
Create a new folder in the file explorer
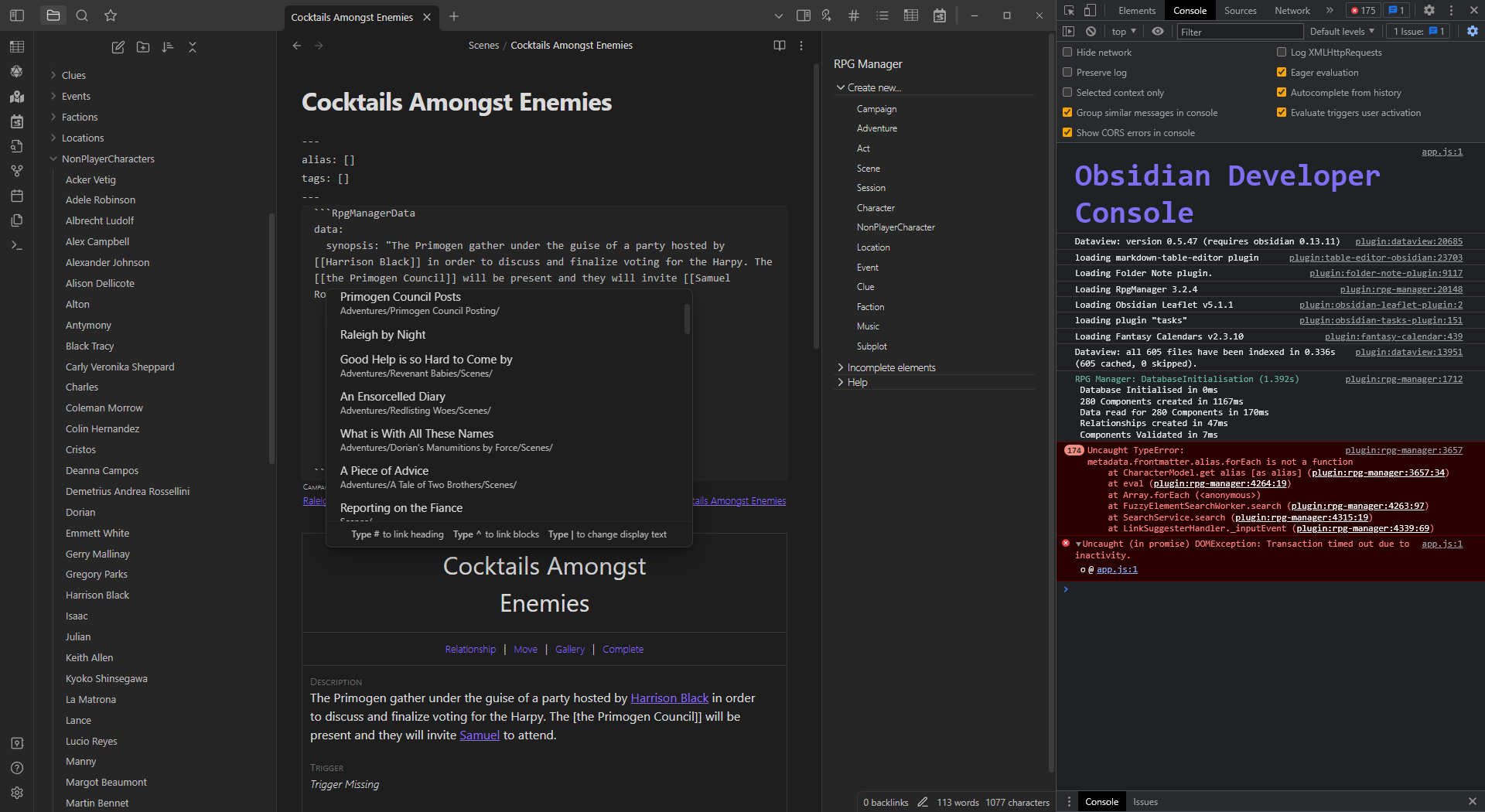142,47
